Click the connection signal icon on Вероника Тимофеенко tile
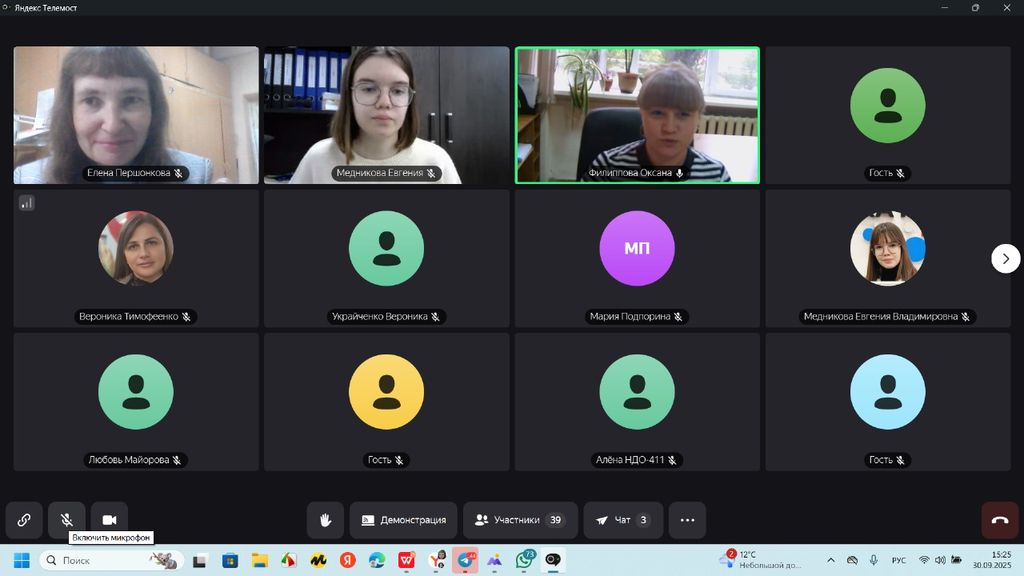Image resolution: width=1024 pixels, height=576 pixels. (x=27, y=203)
